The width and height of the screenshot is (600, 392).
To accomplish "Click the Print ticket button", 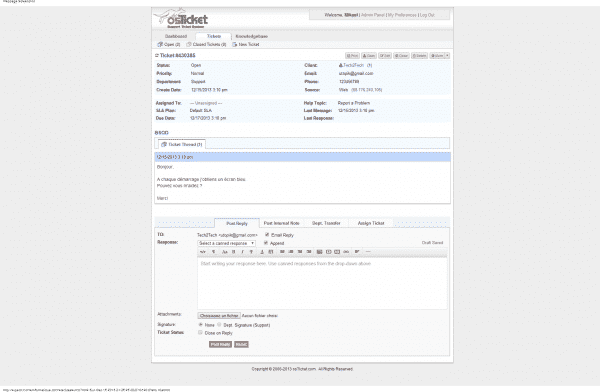I will point(352,56).
